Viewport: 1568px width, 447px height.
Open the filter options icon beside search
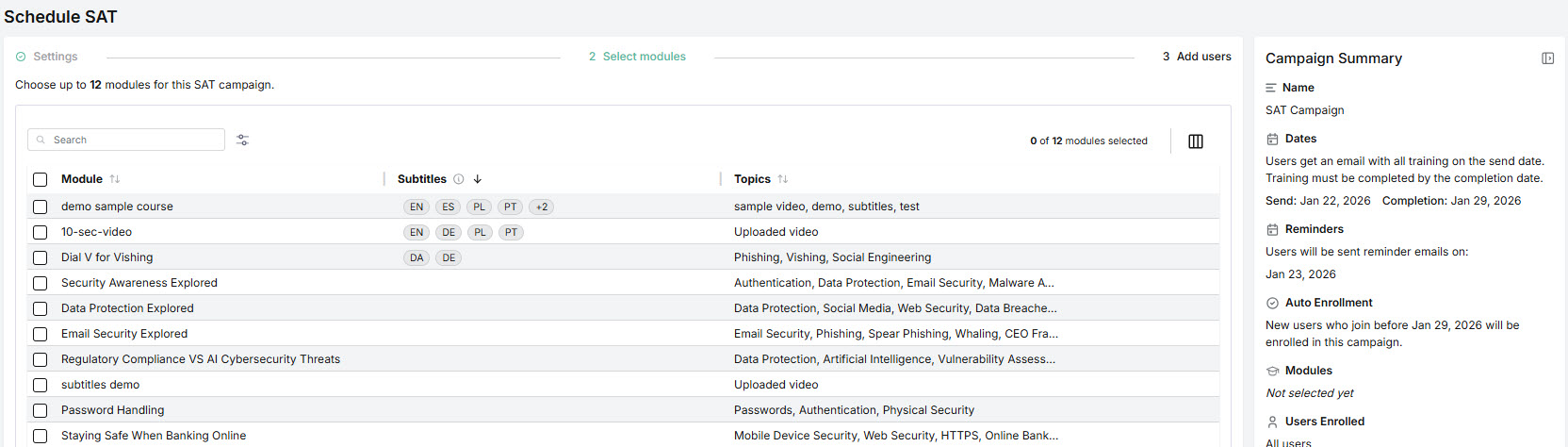point(242,140)
